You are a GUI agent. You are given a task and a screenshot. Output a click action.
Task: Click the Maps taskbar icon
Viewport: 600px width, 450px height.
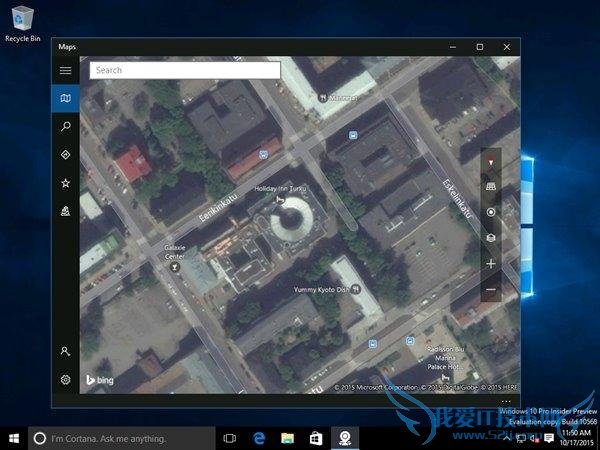(345, 439)
